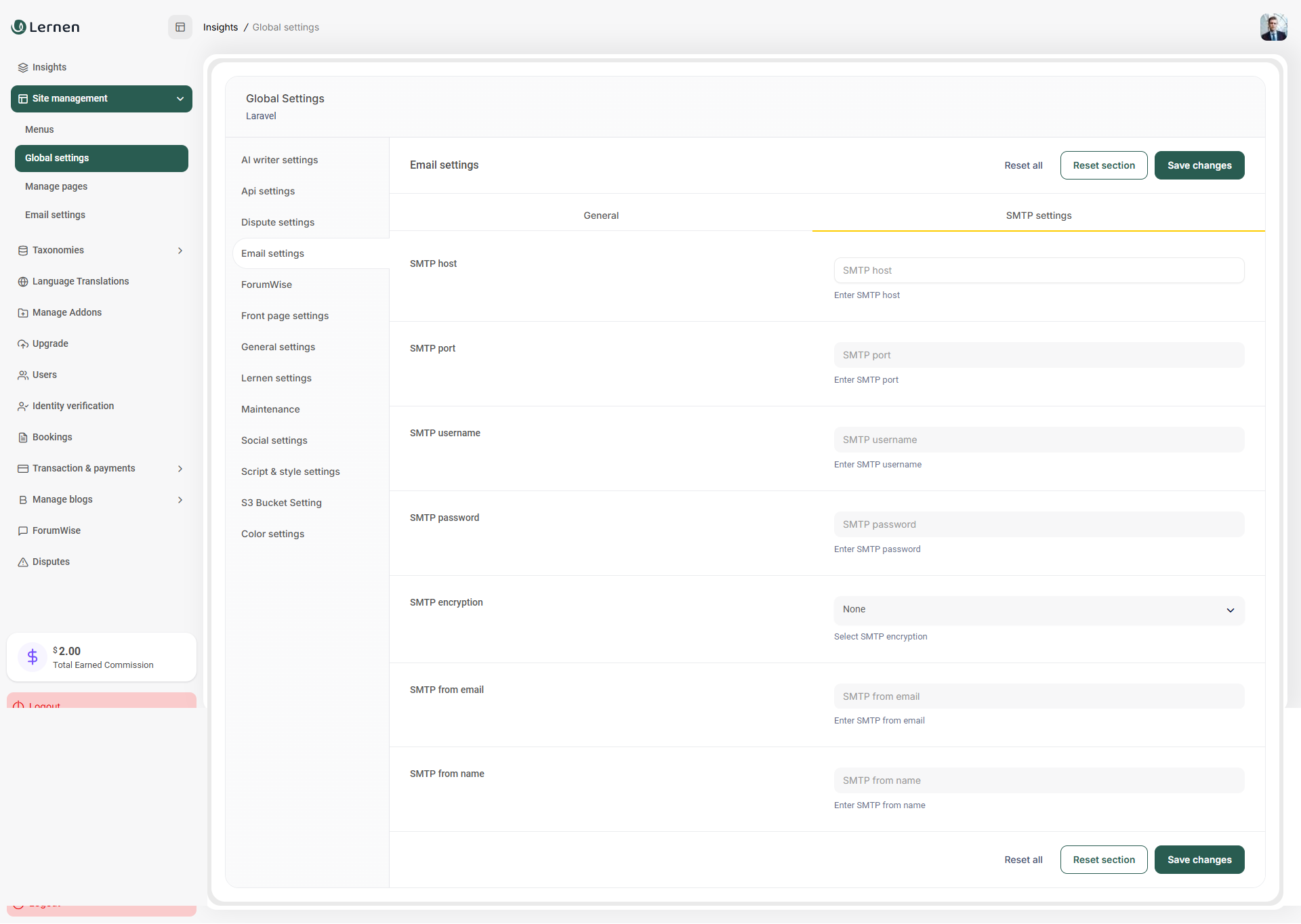Viewport: 1301px width, 924px height.
Task: Open the user profile avatar
Action: click(x=1273, y=27)
